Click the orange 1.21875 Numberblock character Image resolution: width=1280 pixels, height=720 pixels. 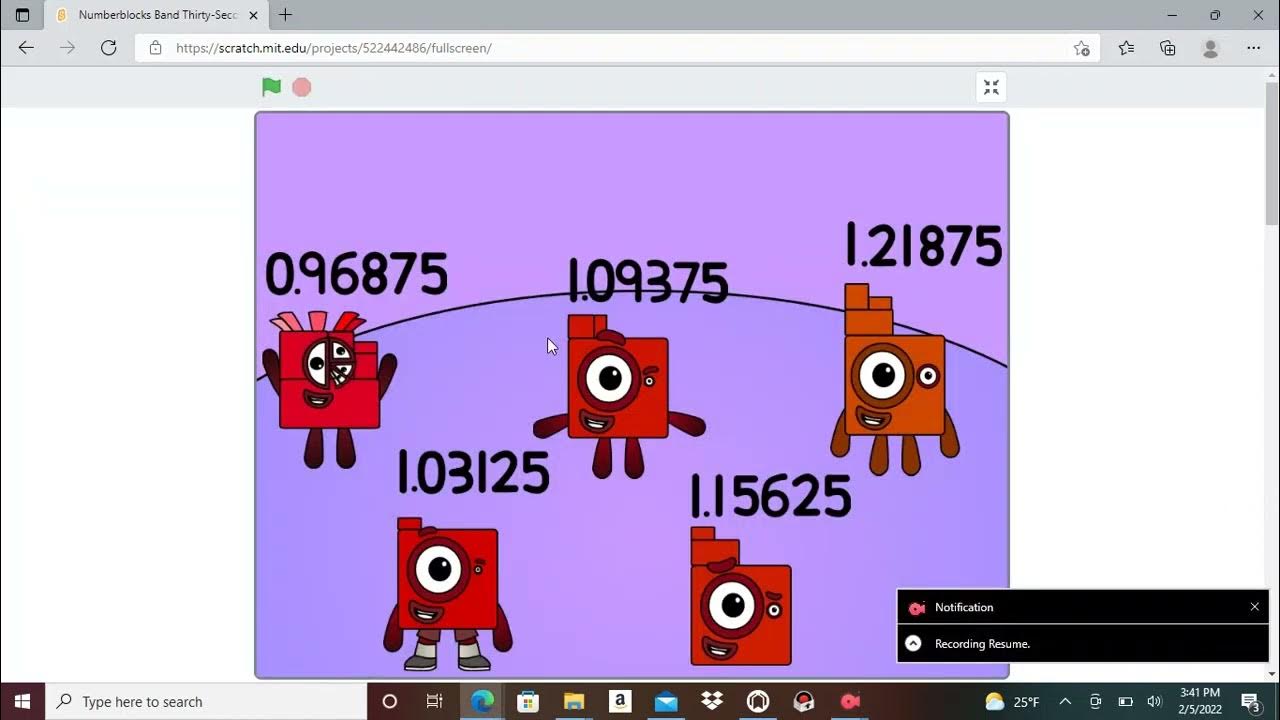point(893,381)
